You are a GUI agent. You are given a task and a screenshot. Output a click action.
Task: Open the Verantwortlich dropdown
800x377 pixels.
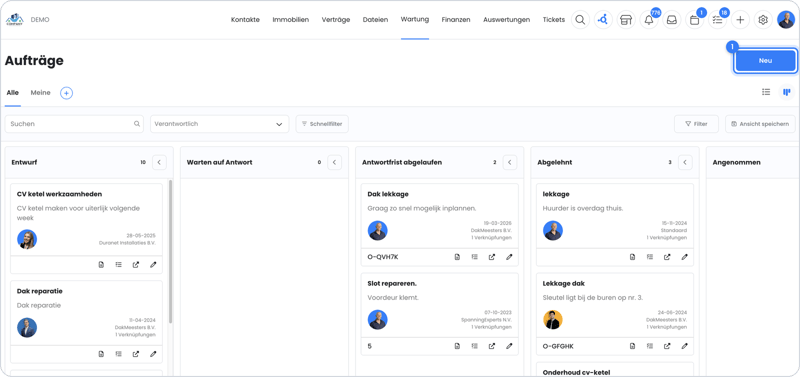coord(219,124)
